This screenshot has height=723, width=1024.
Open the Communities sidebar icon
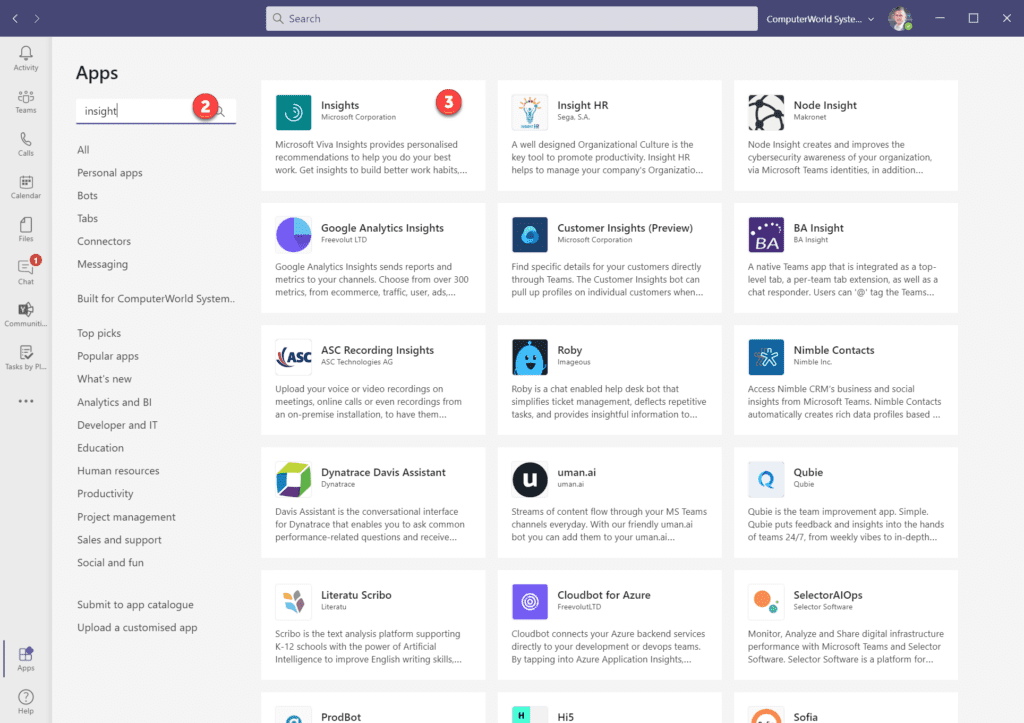(x=25, y=314)
